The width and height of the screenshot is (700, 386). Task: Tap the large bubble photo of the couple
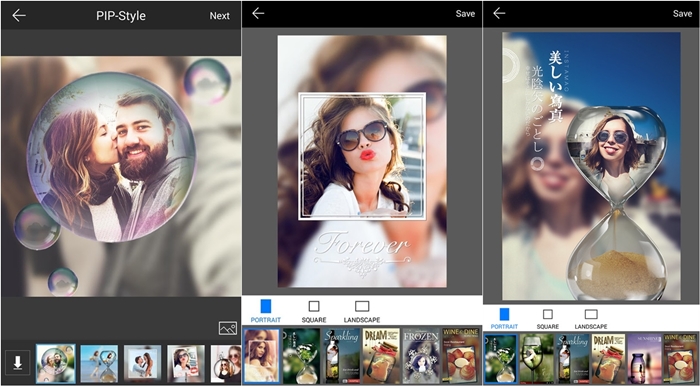point(111,157)
